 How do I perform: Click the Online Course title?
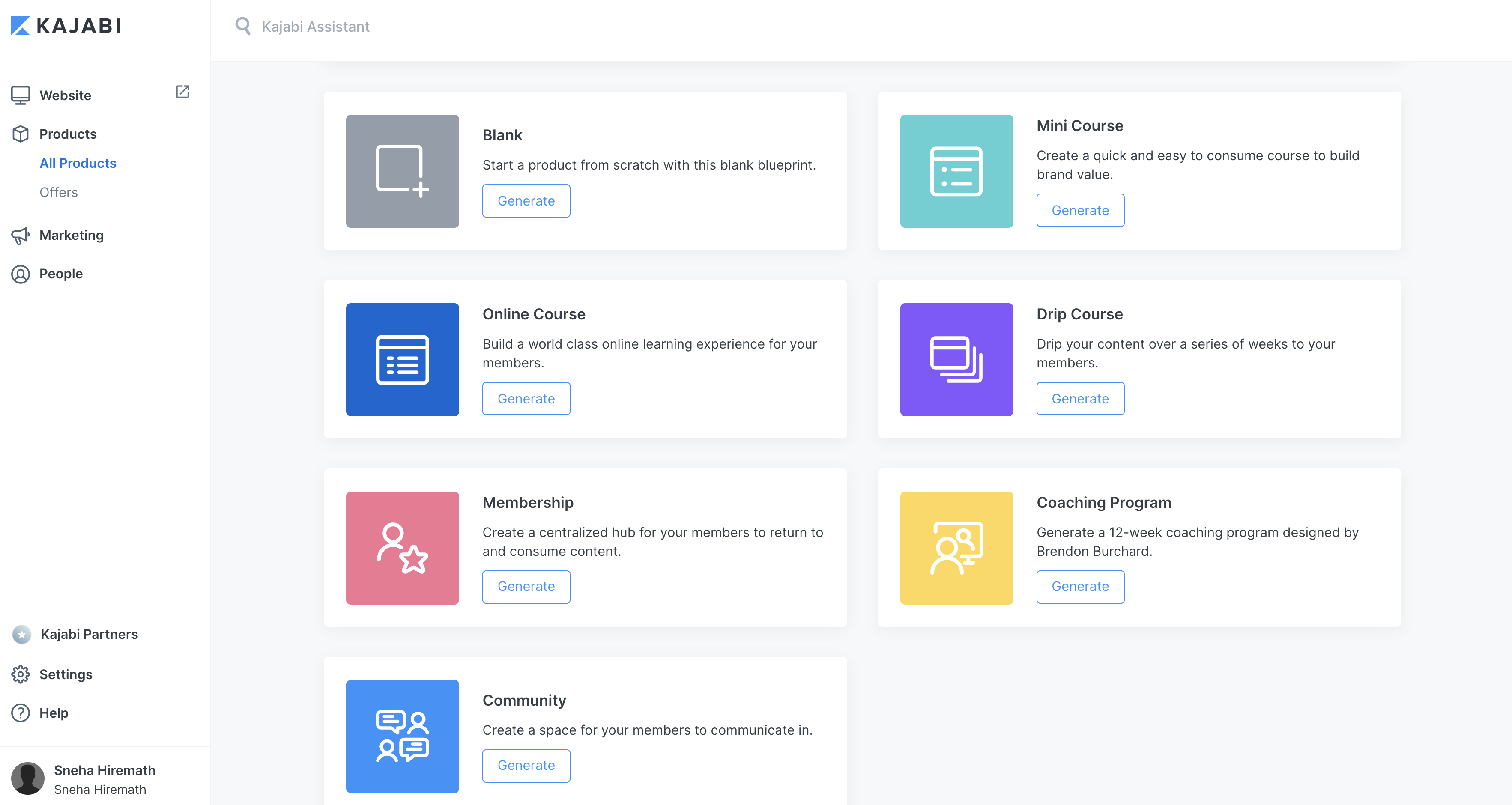click(534, 314)
